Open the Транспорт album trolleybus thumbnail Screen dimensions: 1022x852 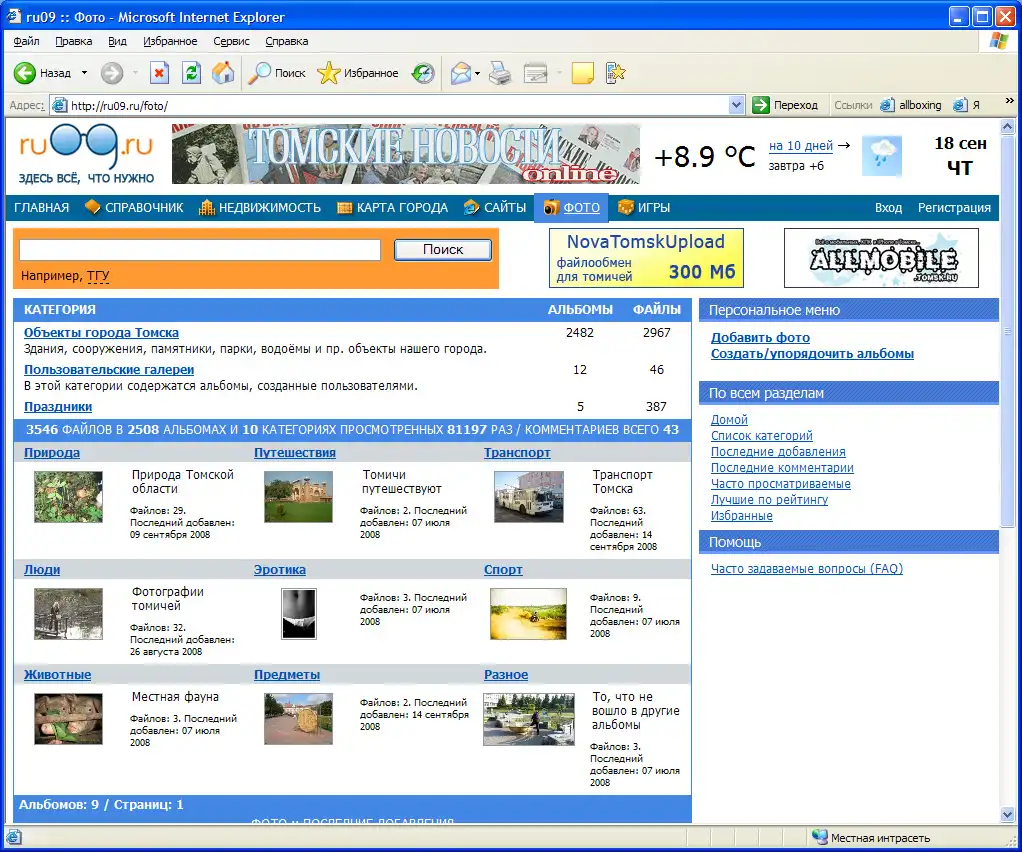[529, 497]
